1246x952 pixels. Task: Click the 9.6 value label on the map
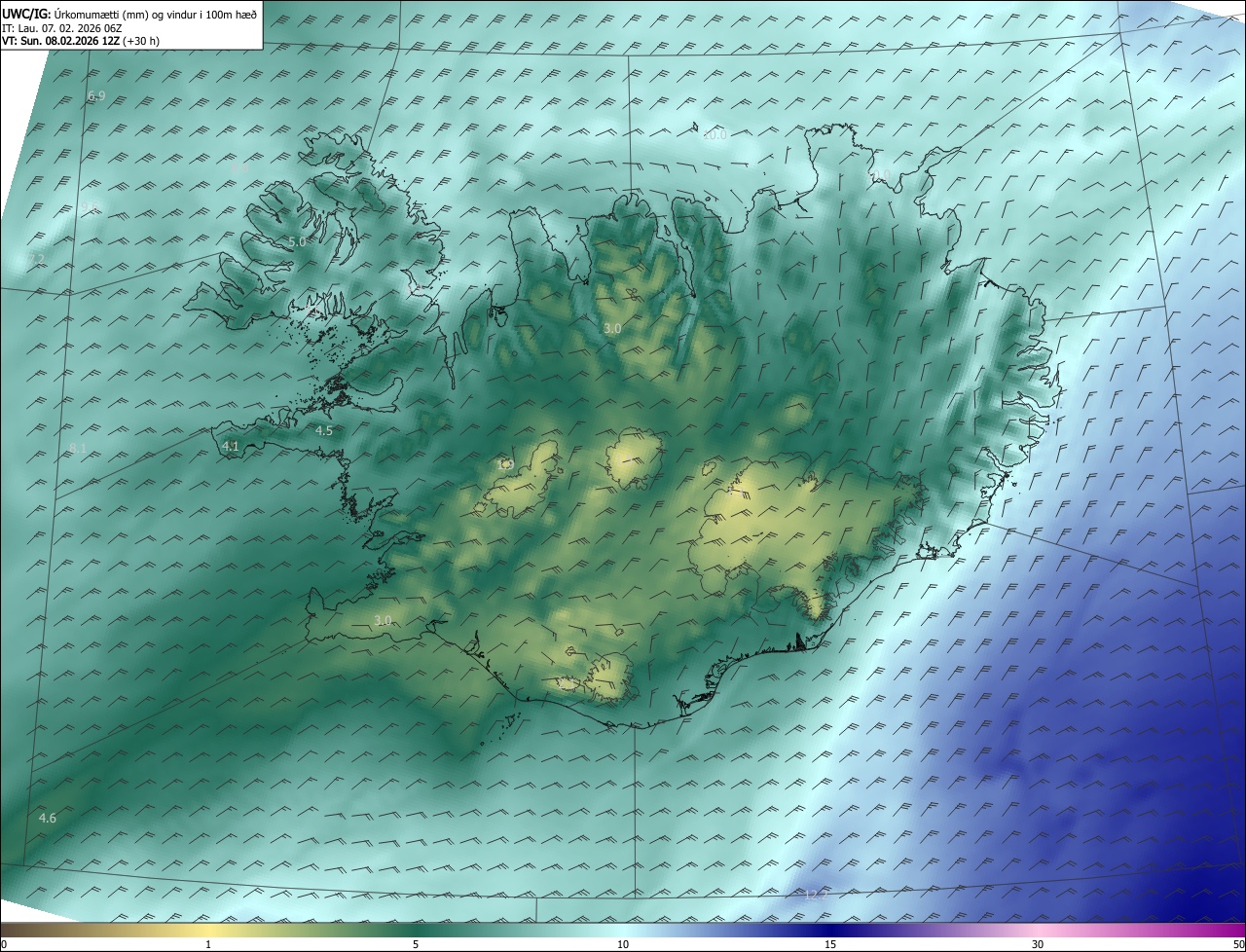tap(90, 207)
